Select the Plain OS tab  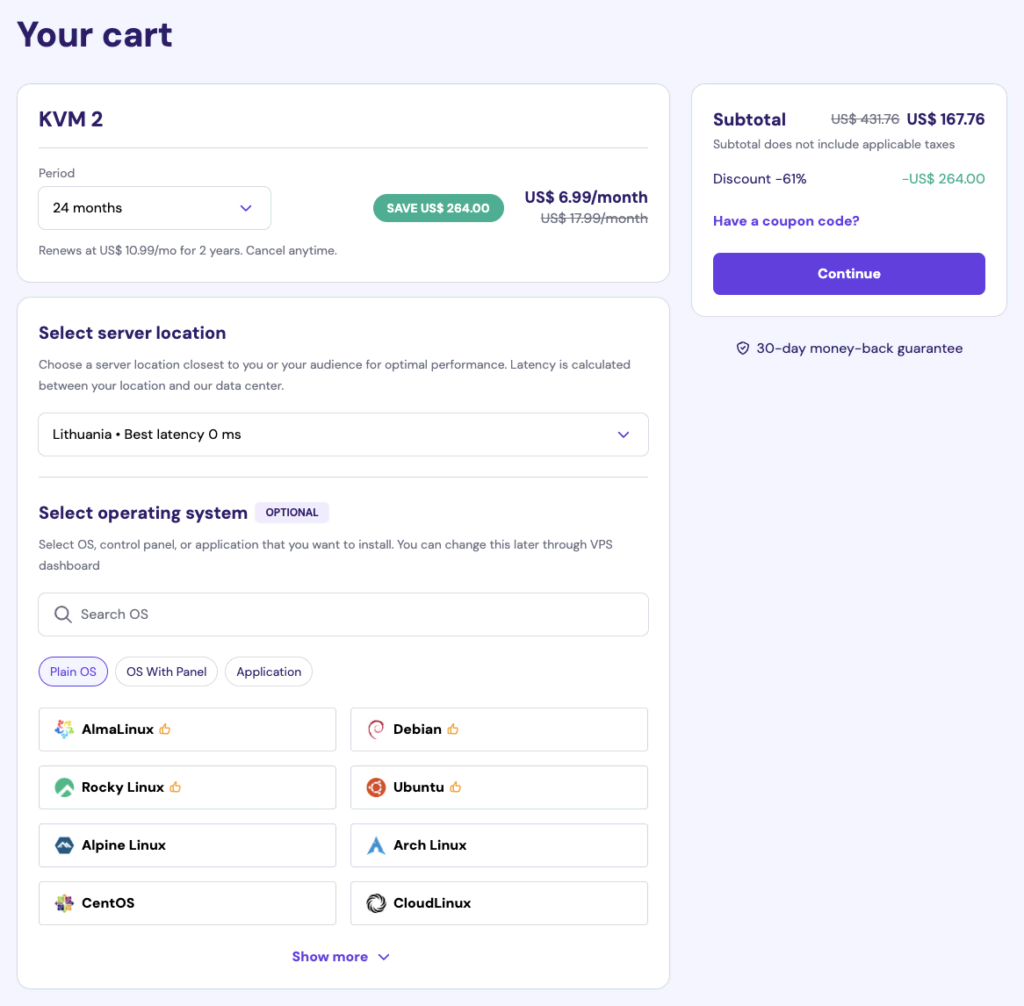tap(73, 672)
